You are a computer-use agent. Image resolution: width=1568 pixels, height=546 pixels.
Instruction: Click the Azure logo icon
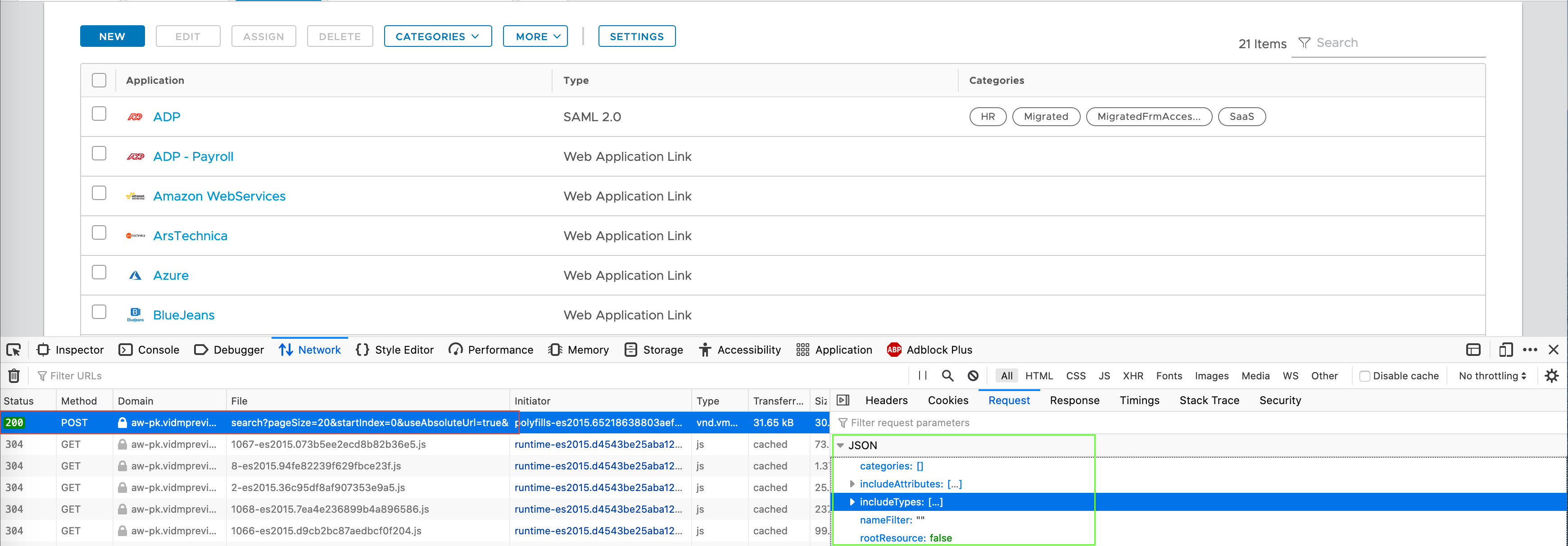[135, 275]
